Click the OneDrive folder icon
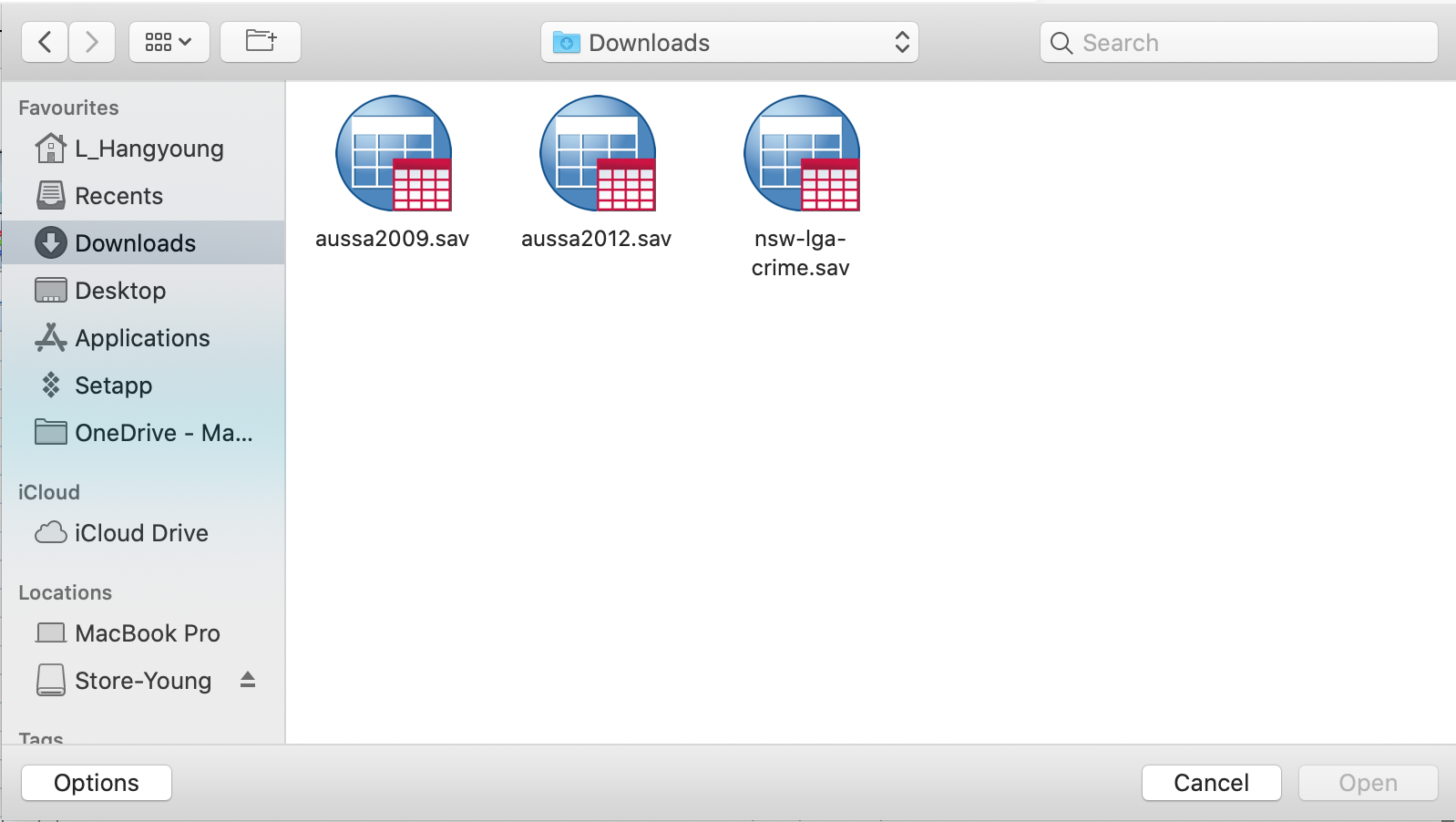Screen dimensions: 1456x822 coord(51,432)
